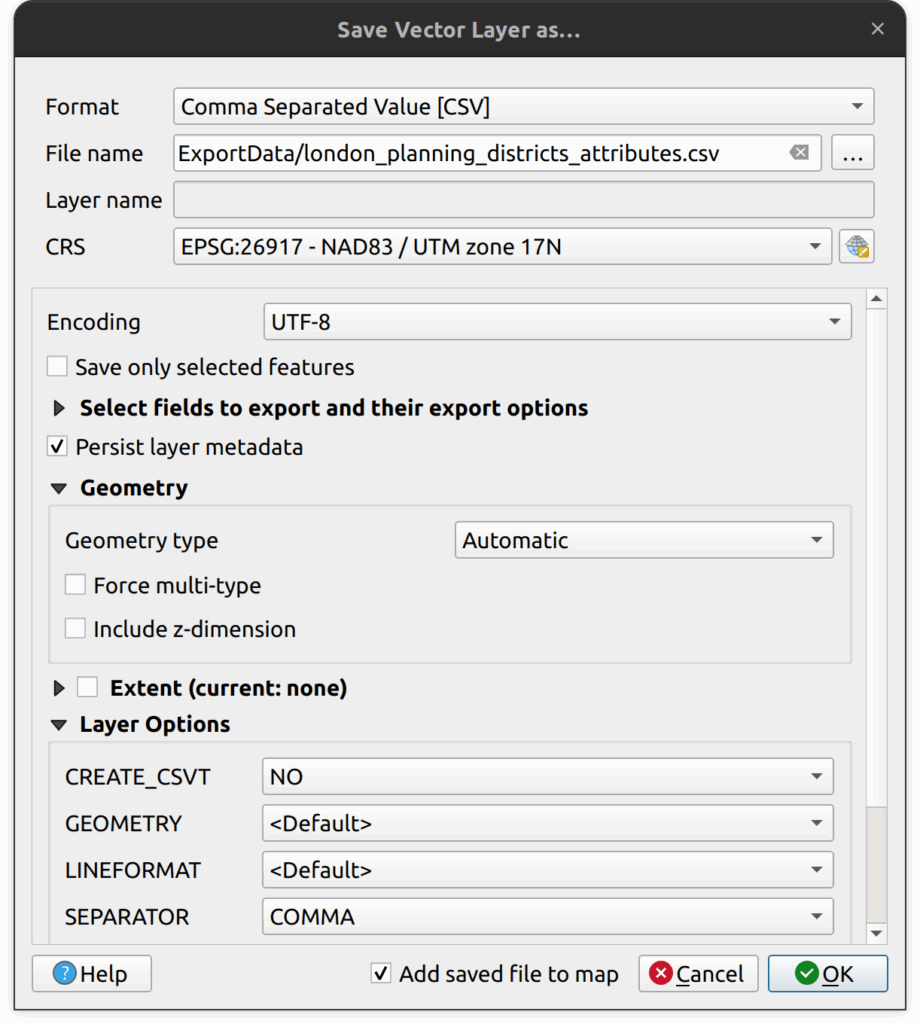The width and height of the screenshot is (920, 1024).
Task: Close the Save Vector Layer dialog
Action: (877, 29)
